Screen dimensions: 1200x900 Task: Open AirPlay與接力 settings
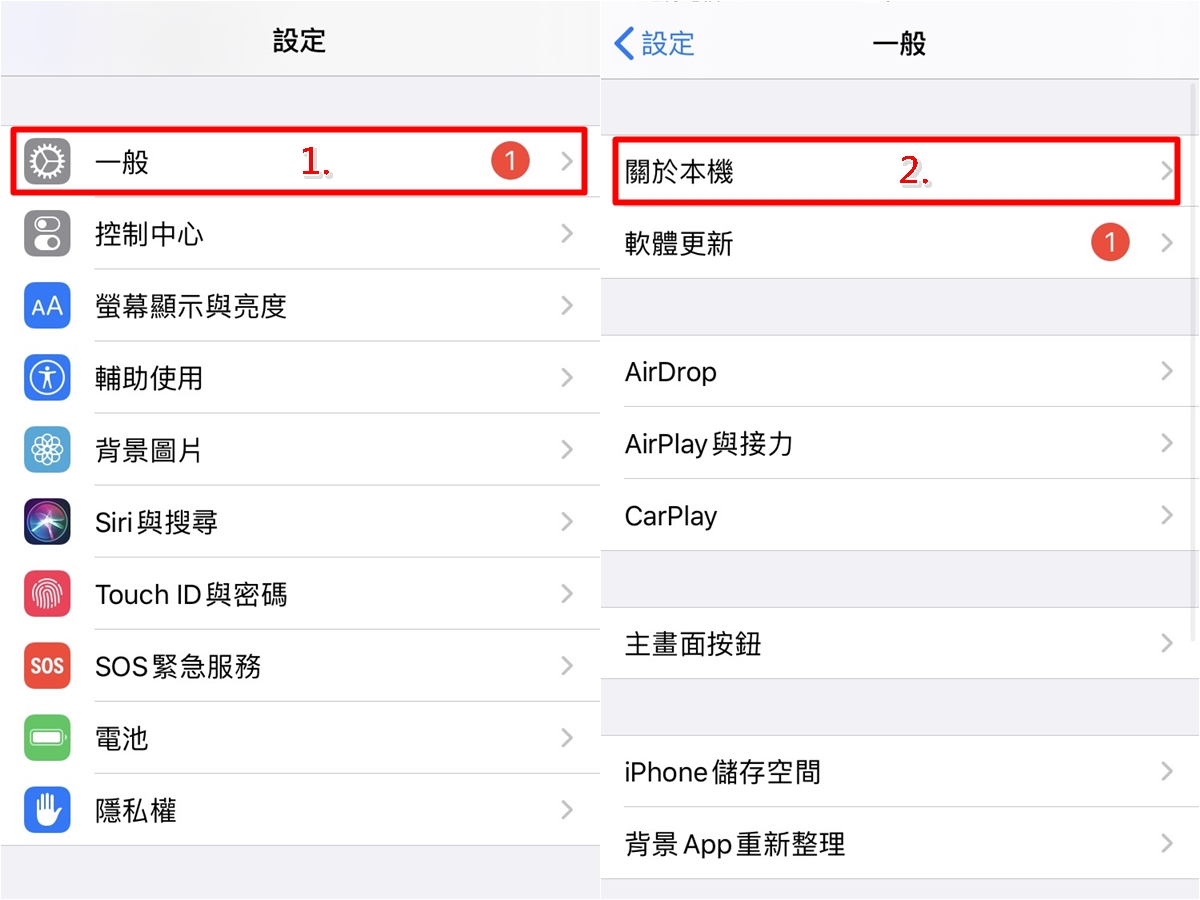[900, 443]
